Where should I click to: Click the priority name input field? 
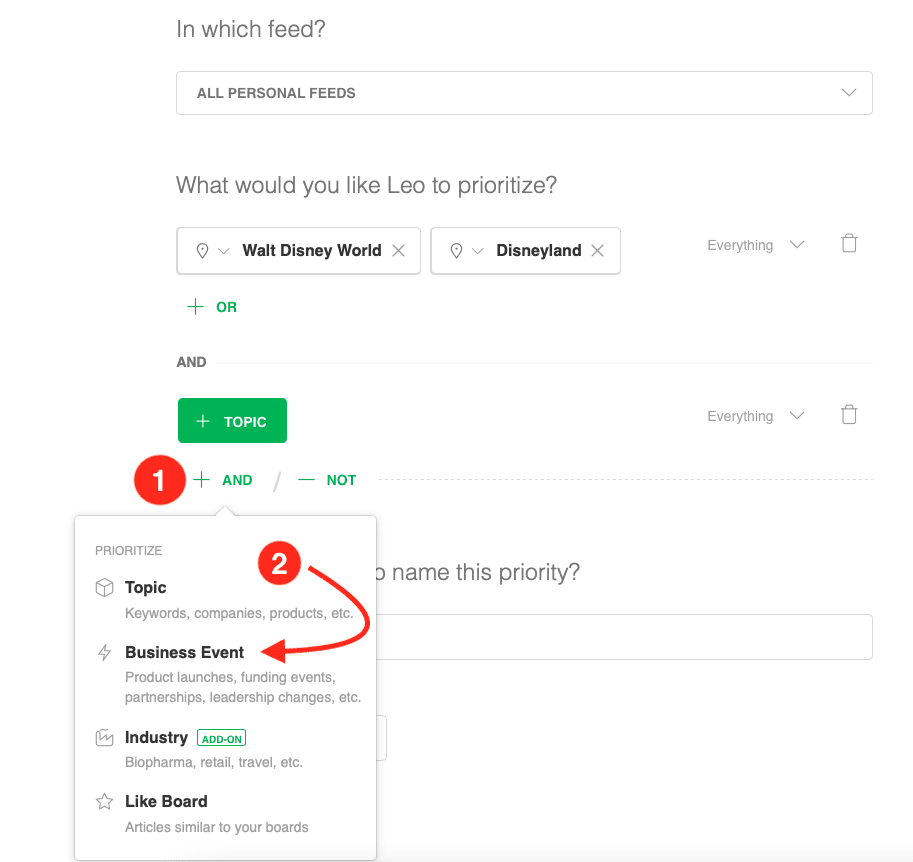(620, 637)
